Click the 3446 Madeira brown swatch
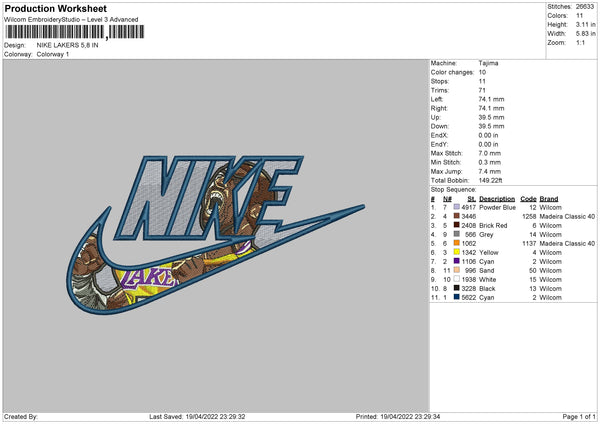Image resolution: width=600 pixels, height=424 pixels. (x=457, y=216)
